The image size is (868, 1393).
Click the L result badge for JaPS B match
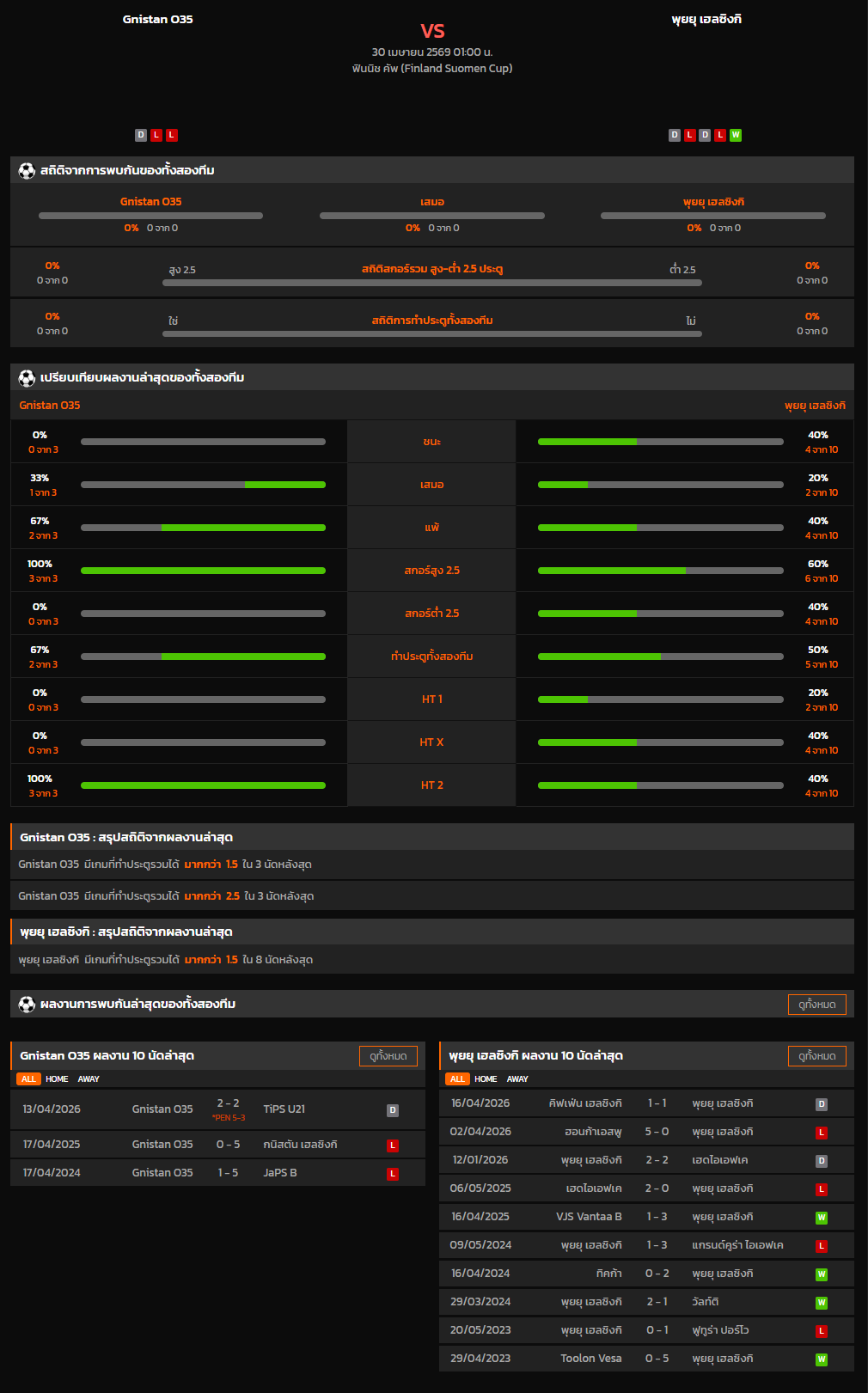(392, 1174)
